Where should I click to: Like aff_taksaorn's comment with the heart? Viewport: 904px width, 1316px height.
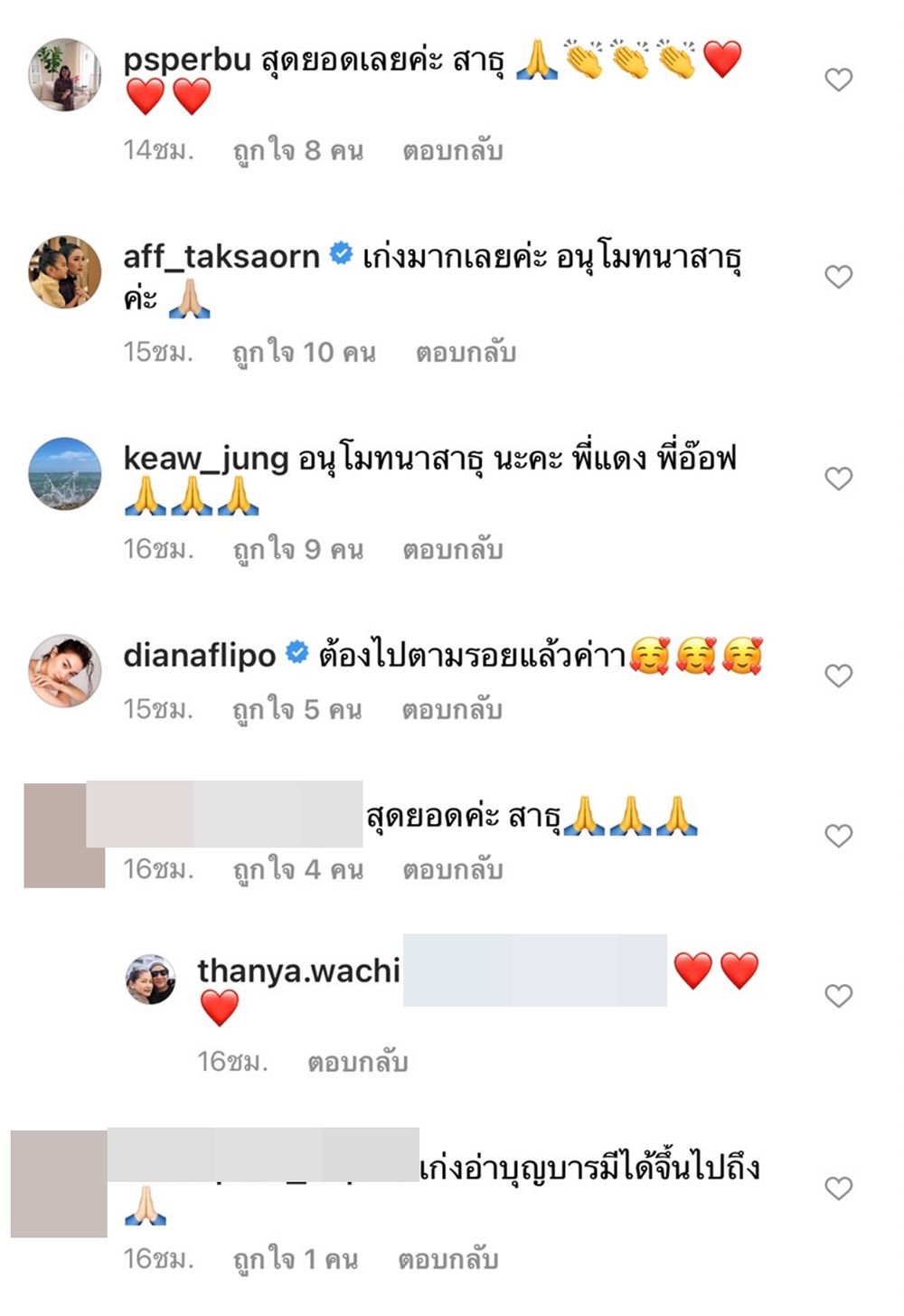[x=839, y=277]
